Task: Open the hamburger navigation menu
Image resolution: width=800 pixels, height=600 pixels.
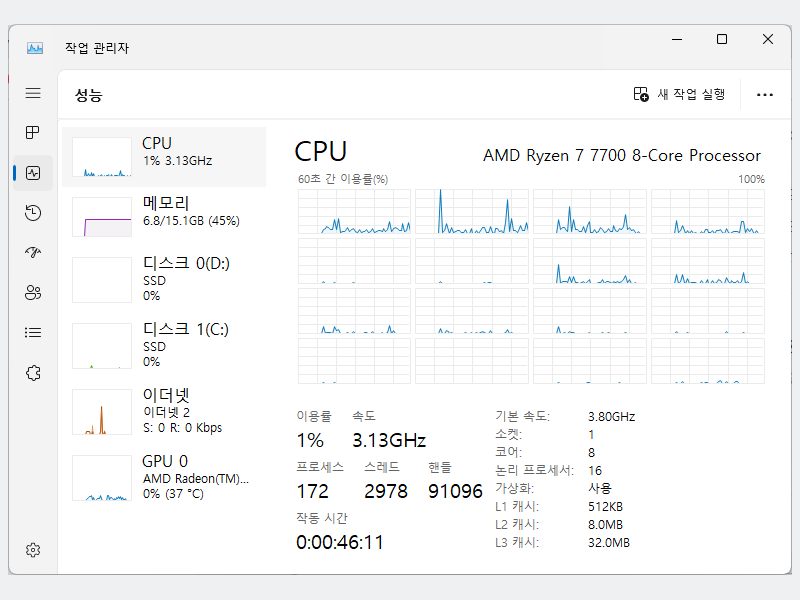Action: [x=33, y=93]
